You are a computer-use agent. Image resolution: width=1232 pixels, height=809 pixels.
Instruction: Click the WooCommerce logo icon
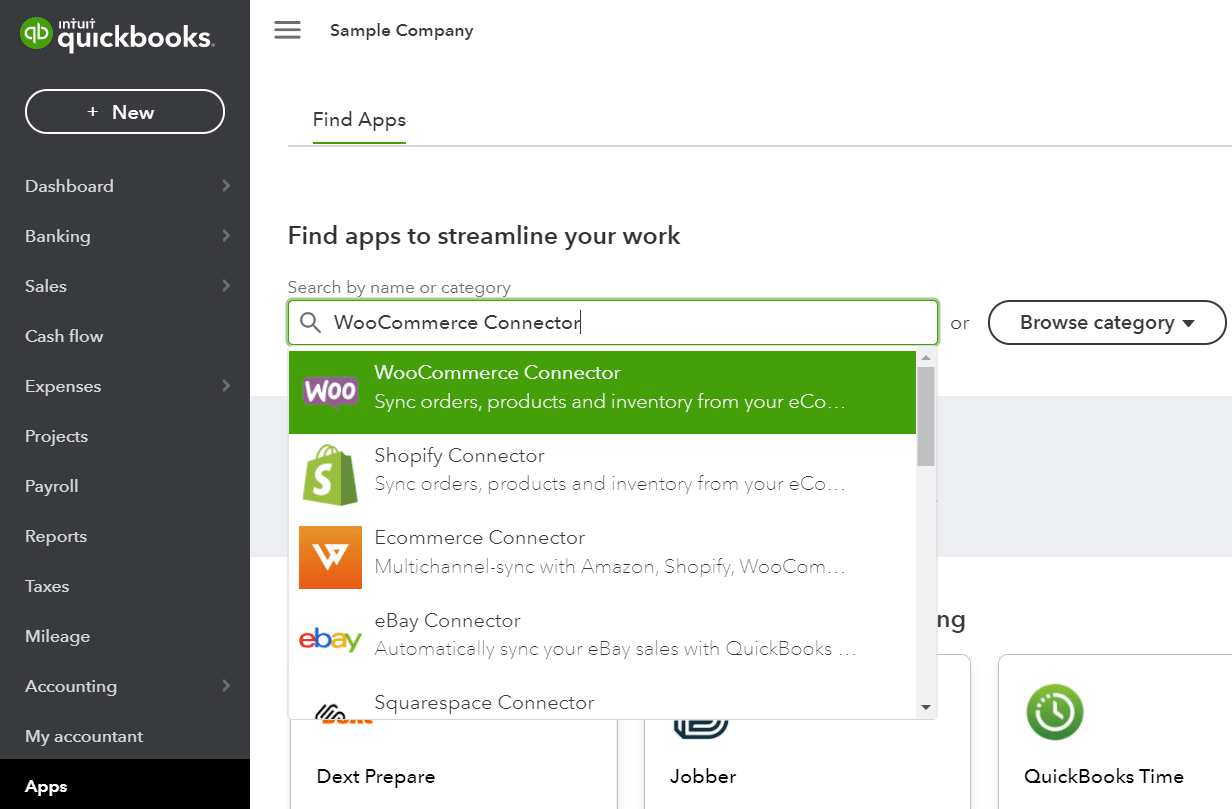click(x=330, y=391)
